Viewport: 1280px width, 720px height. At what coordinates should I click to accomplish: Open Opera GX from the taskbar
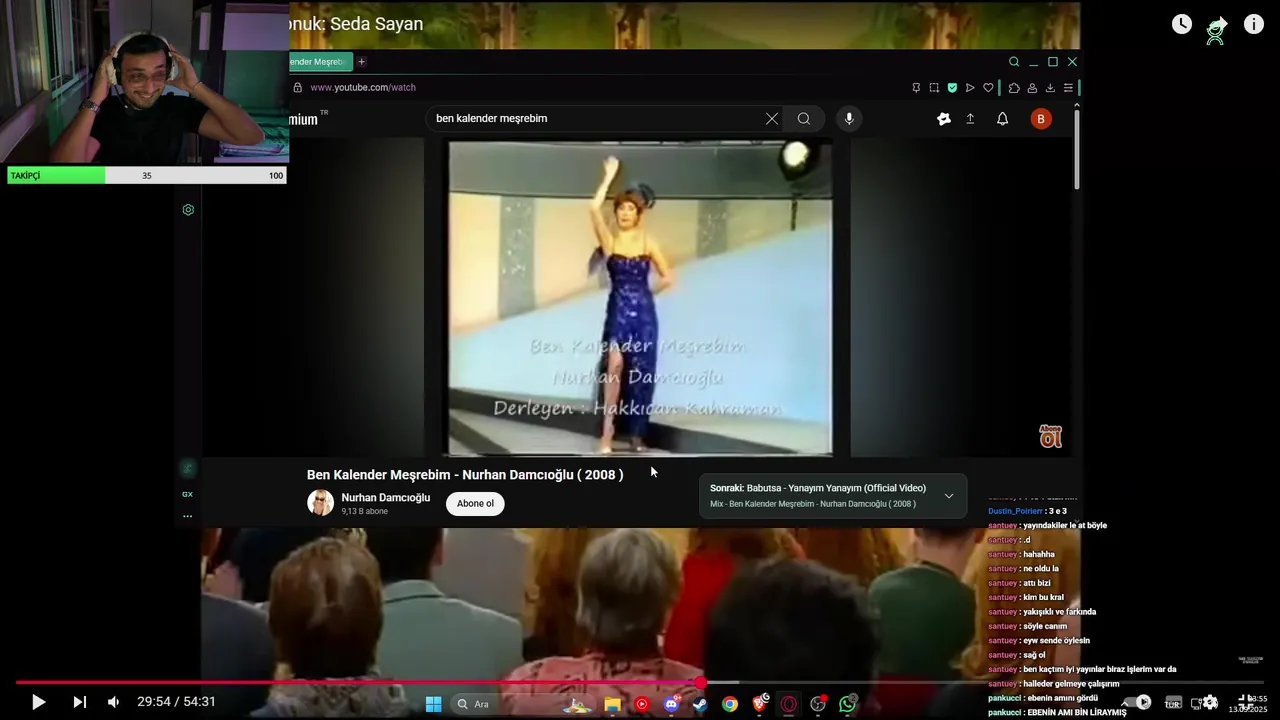tap(789, 704)
